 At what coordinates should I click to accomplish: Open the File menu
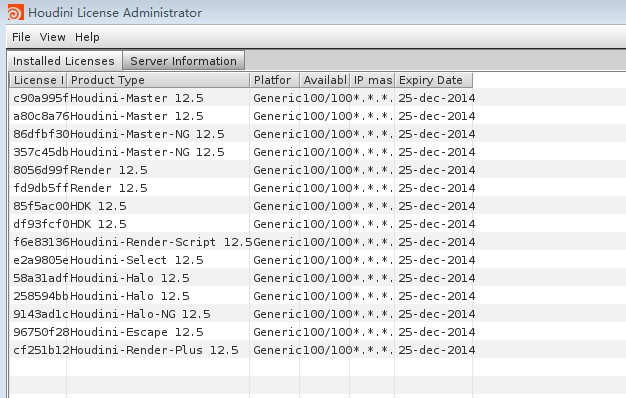[21, 37]
